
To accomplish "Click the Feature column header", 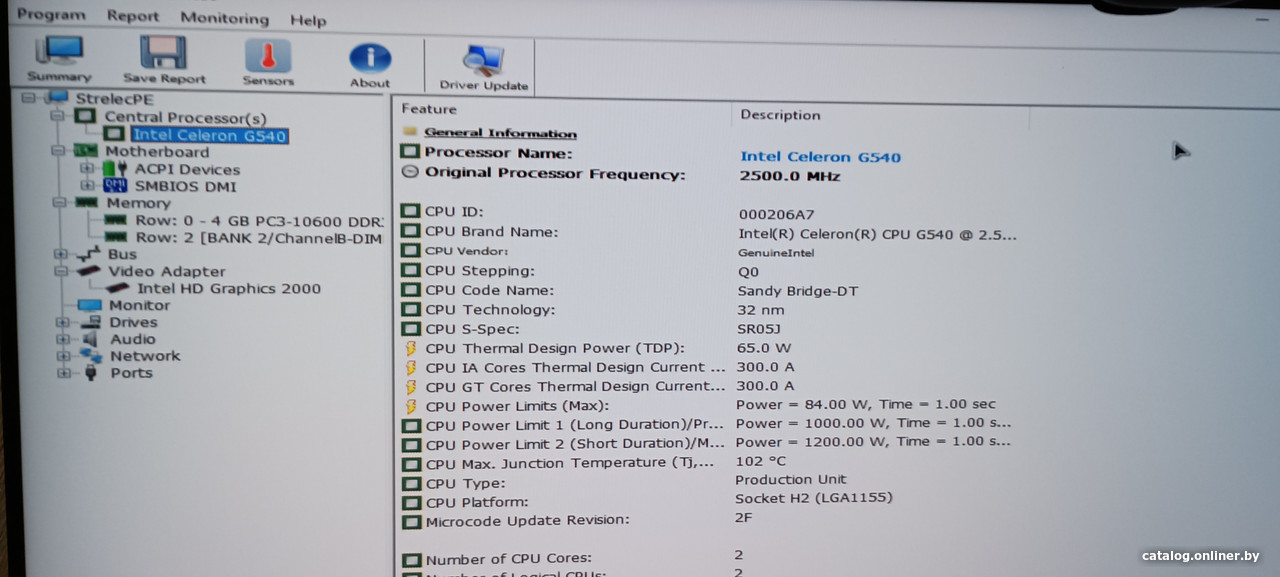I will (429, 109).
